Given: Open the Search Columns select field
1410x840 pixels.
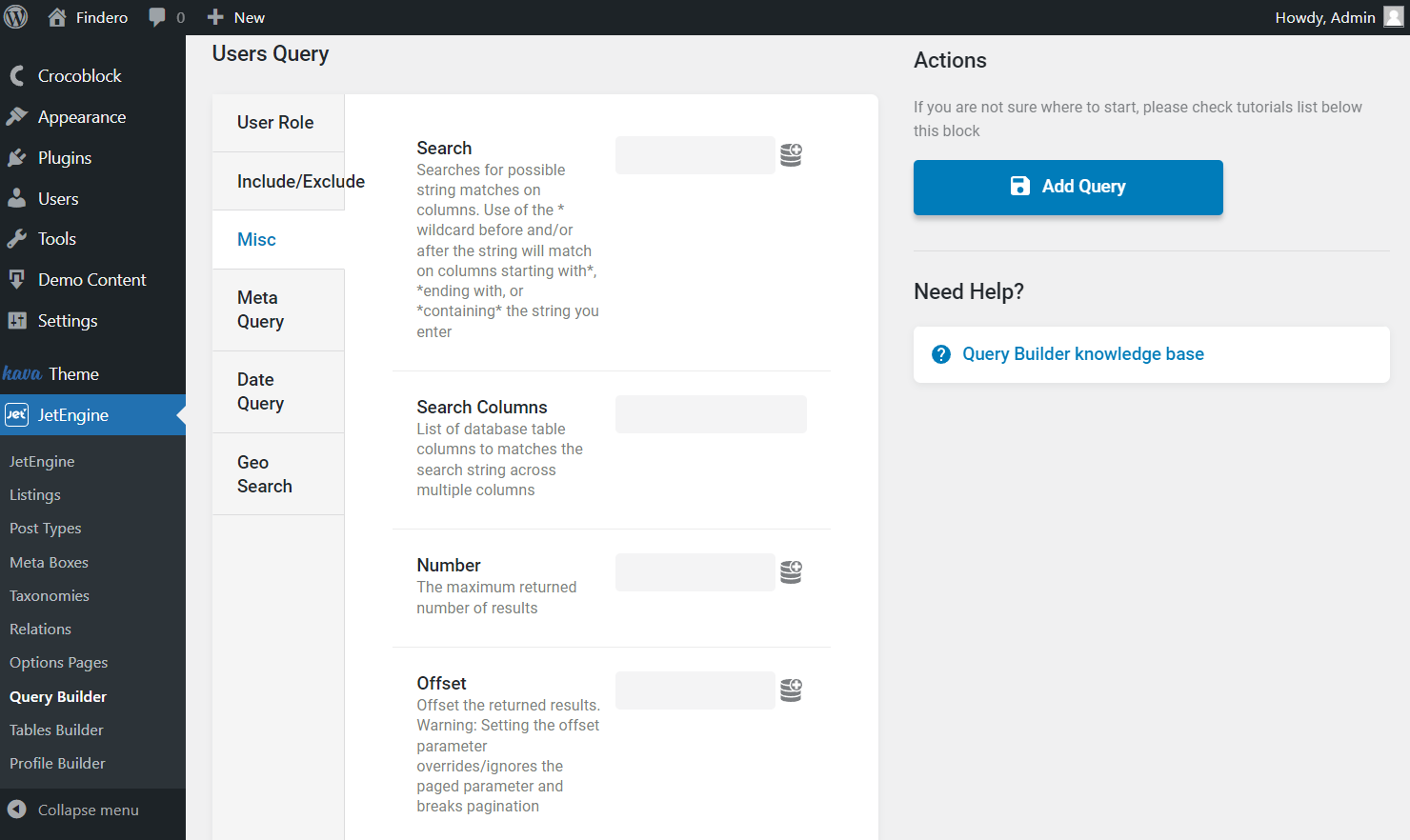Looking at the screenshot, I should point(711,414).
